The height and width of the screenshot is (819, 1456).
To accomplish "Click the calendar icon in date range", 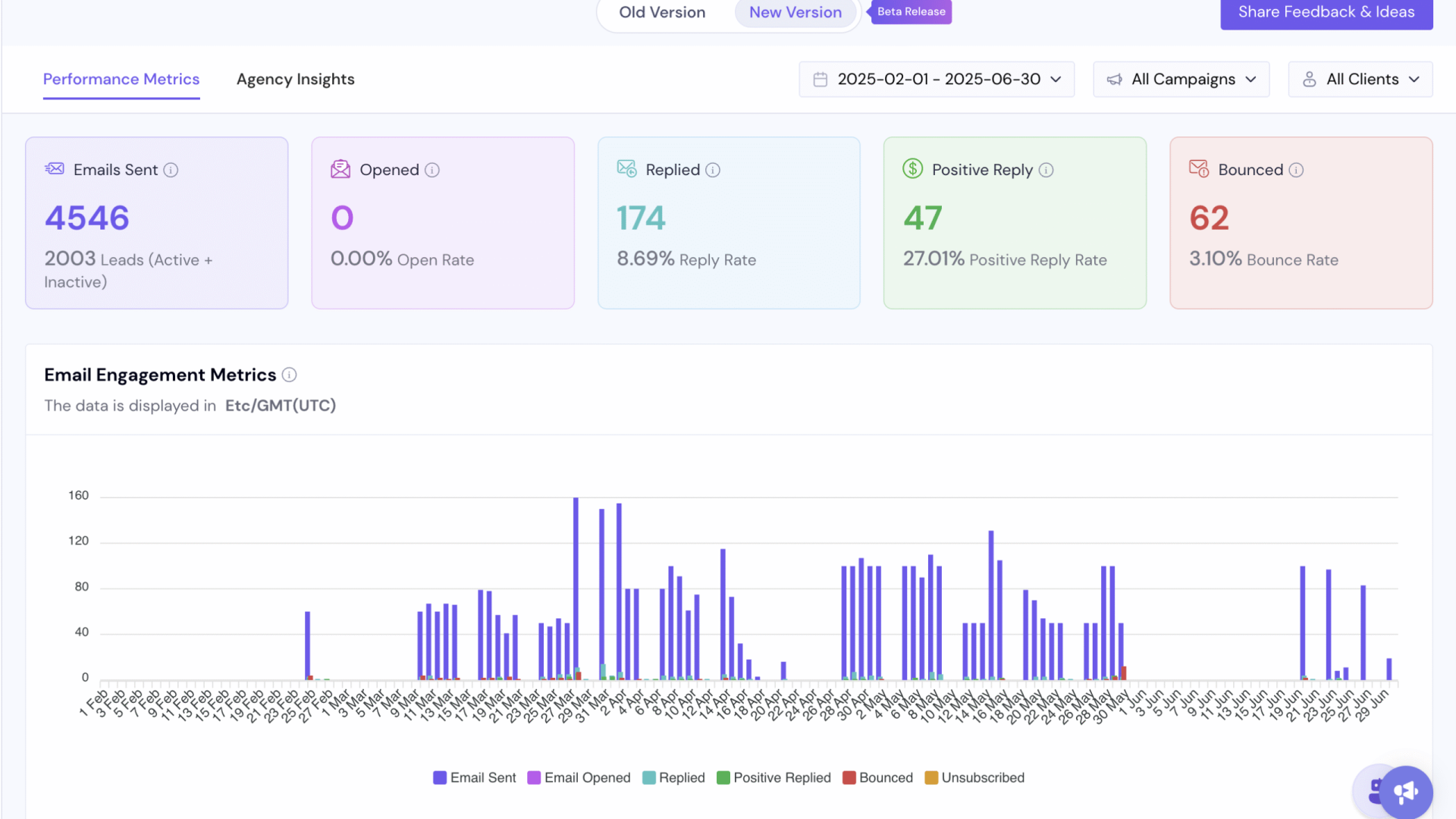I will [820, 80].
